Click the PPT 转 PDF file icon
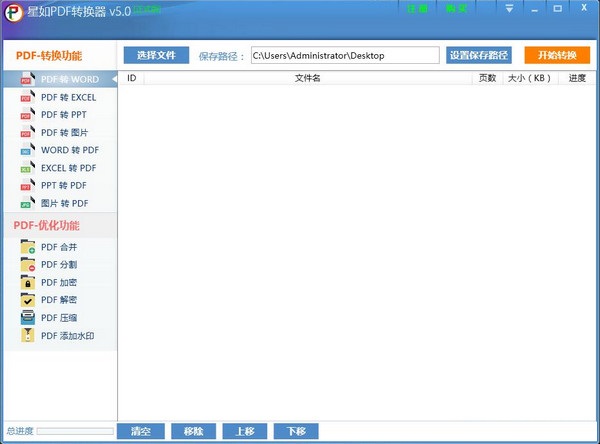Image resolution: width=600 pixels, height=444 pixels. pyautogui.click(x=28, y=185)
